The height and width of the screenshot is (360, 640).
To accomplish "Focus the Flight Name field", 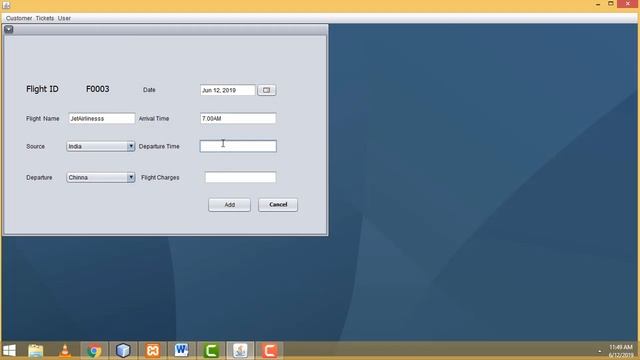I will [102, 118].
